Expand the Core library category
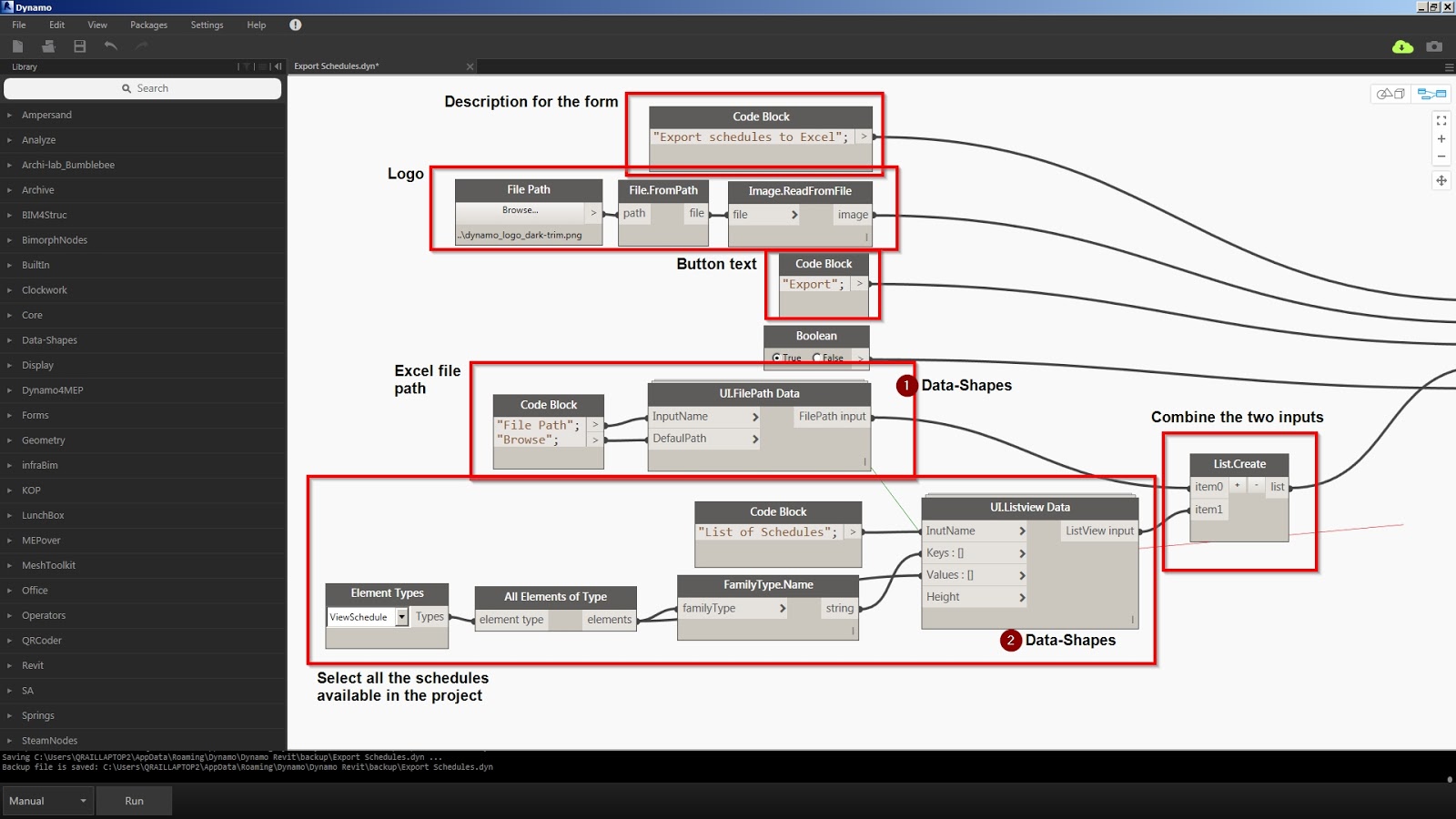1456x819 pixels. (9, 315)
